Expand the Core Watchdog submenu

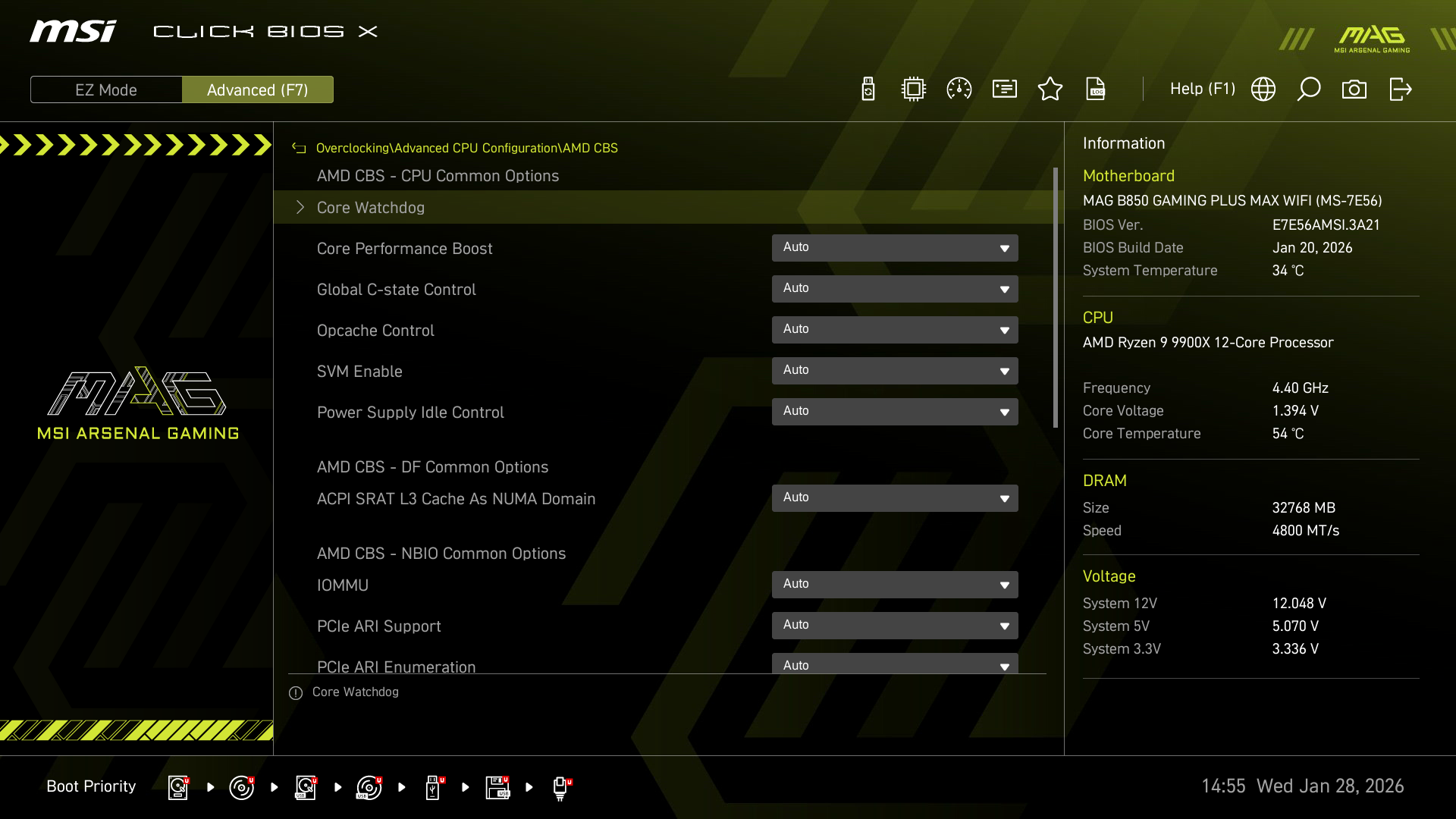pos(371,207)
